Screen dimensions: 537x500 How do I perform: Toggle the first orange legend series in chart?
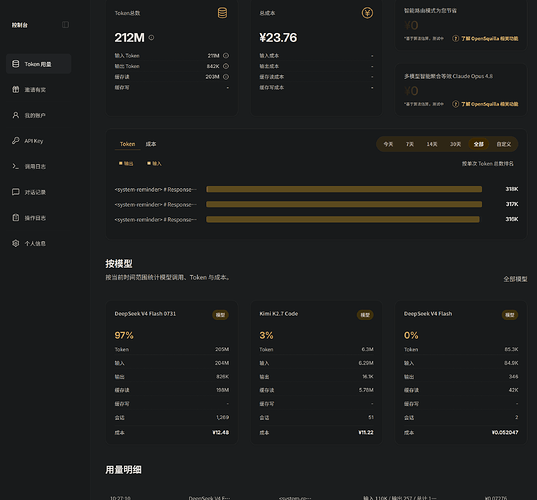click(x=126, y=164)
